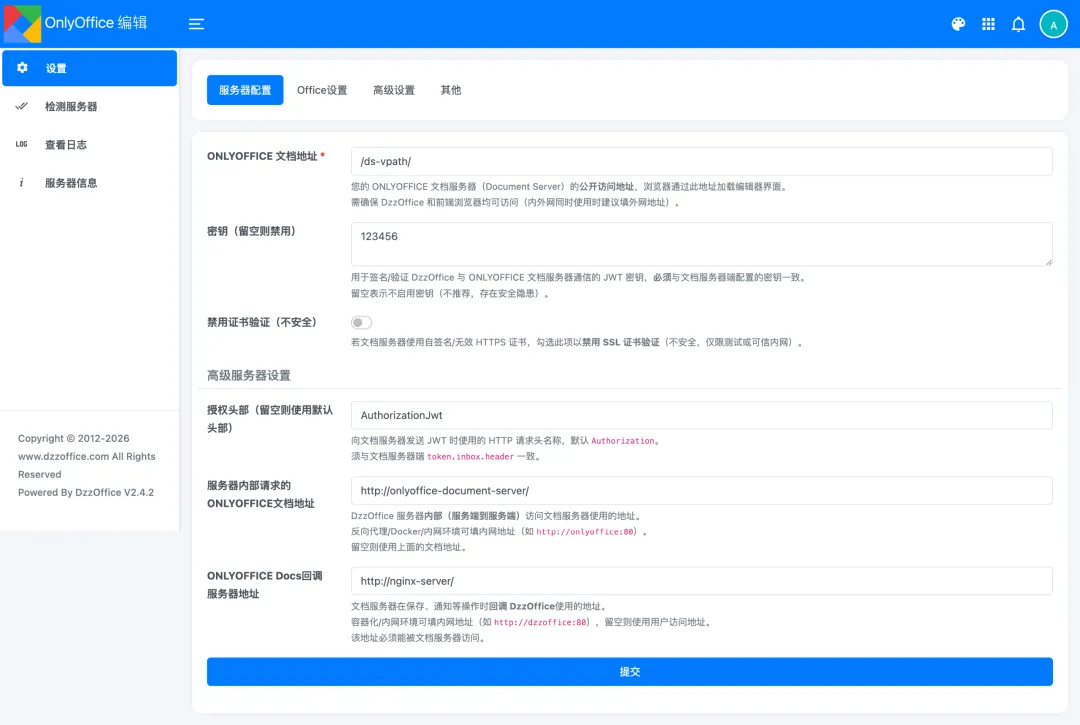1080x725 pixels.
Task: Click the callback address field http://nginx-server/
Action: (x=701, y=581)
